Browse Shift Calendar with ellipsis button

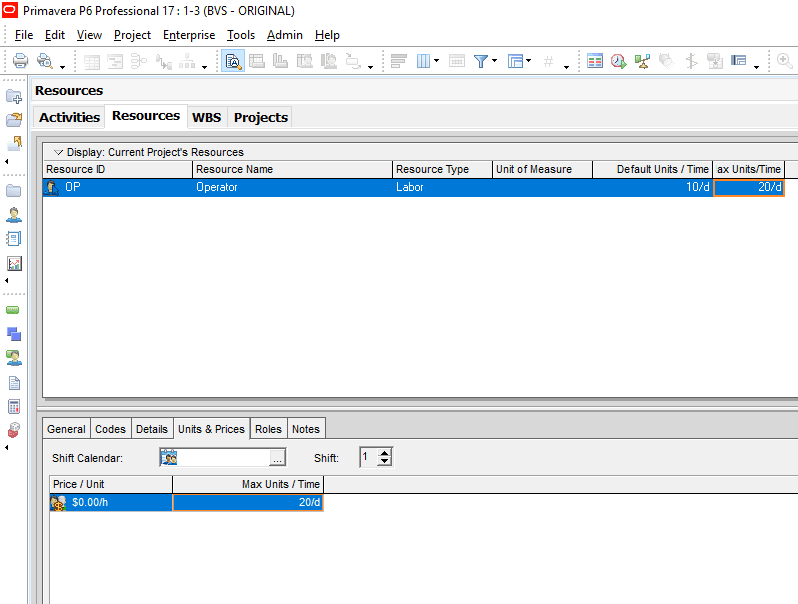pos(277,458)
